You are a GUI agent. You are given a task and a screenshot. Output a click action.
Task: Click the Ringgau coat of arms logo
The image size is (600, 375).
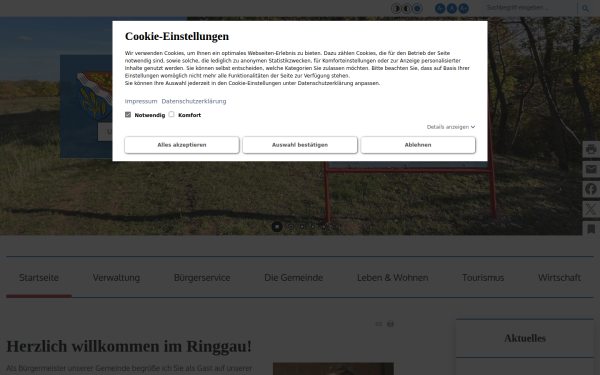coord(95,96)
